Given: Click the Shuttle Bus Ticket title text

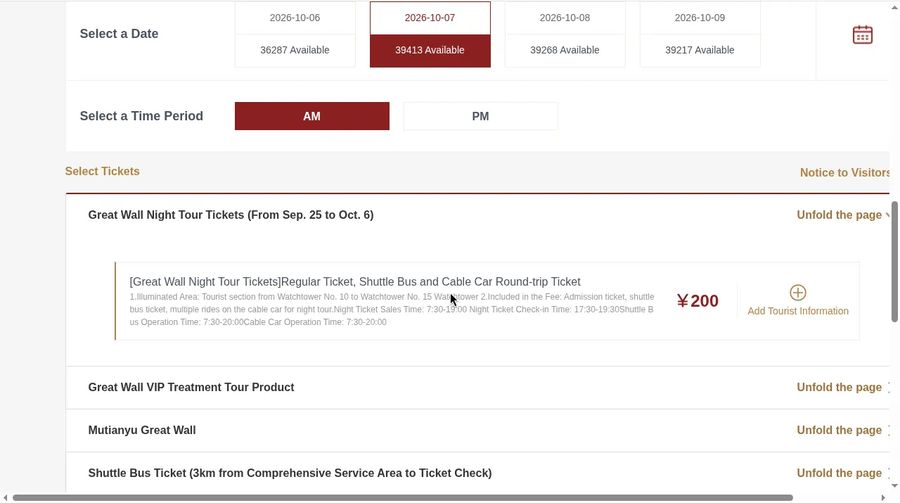Looking at the screenshot, I should pos(290,473).
